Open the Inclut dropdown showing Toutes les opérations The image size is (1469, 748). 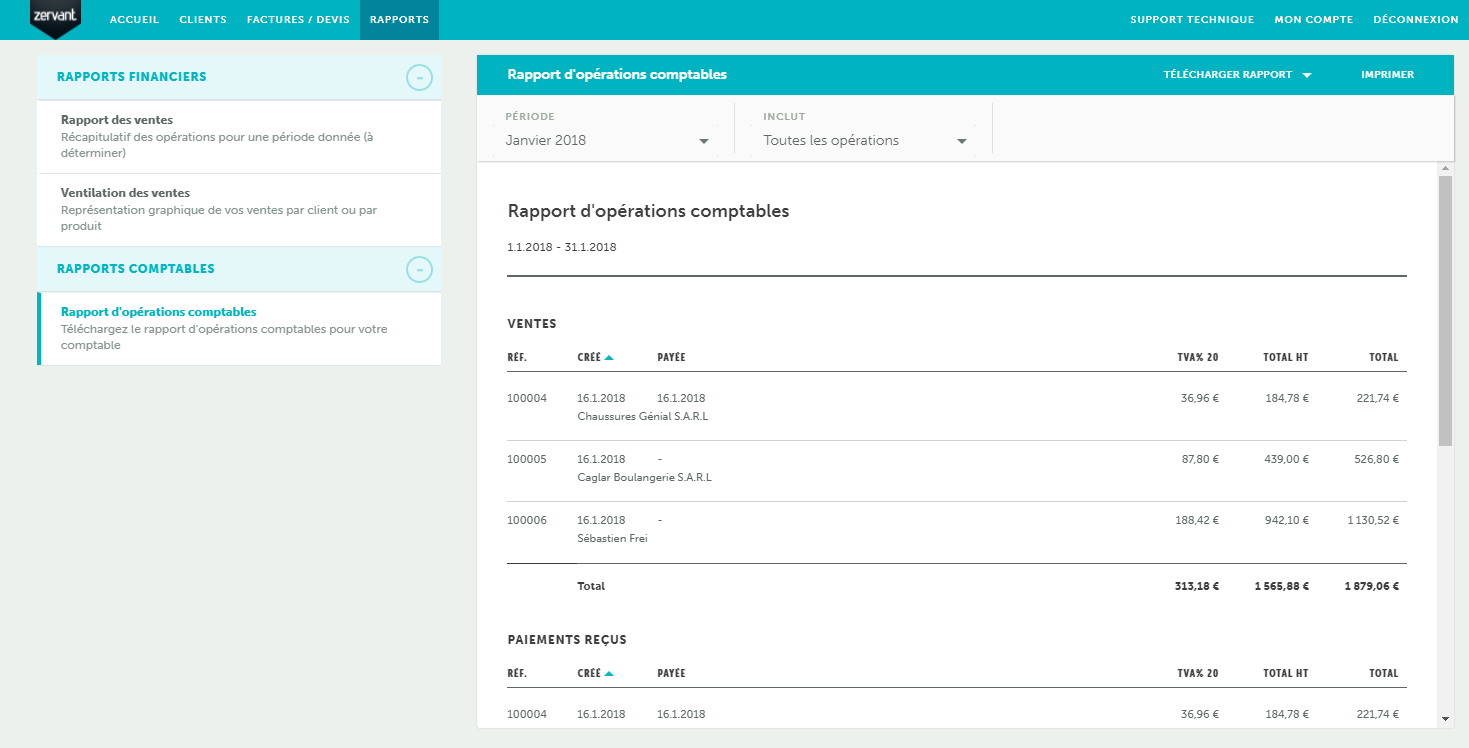click(x=865, y=140)
